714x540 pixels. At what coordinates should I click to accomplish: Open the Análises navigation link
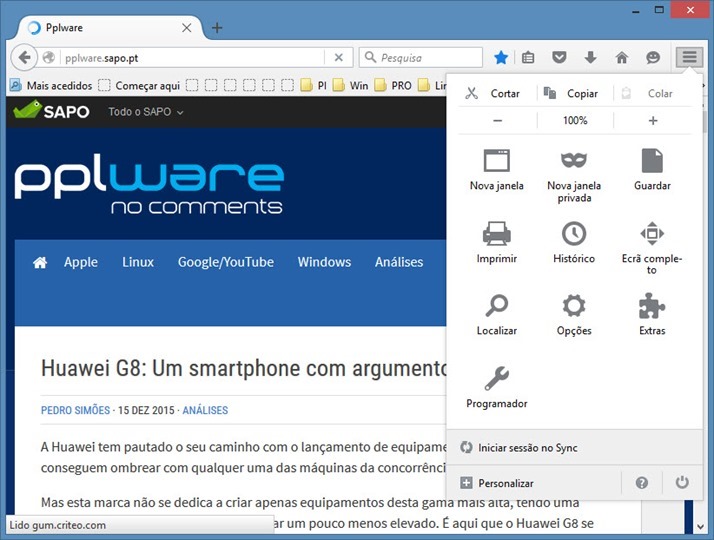(399, 262)
